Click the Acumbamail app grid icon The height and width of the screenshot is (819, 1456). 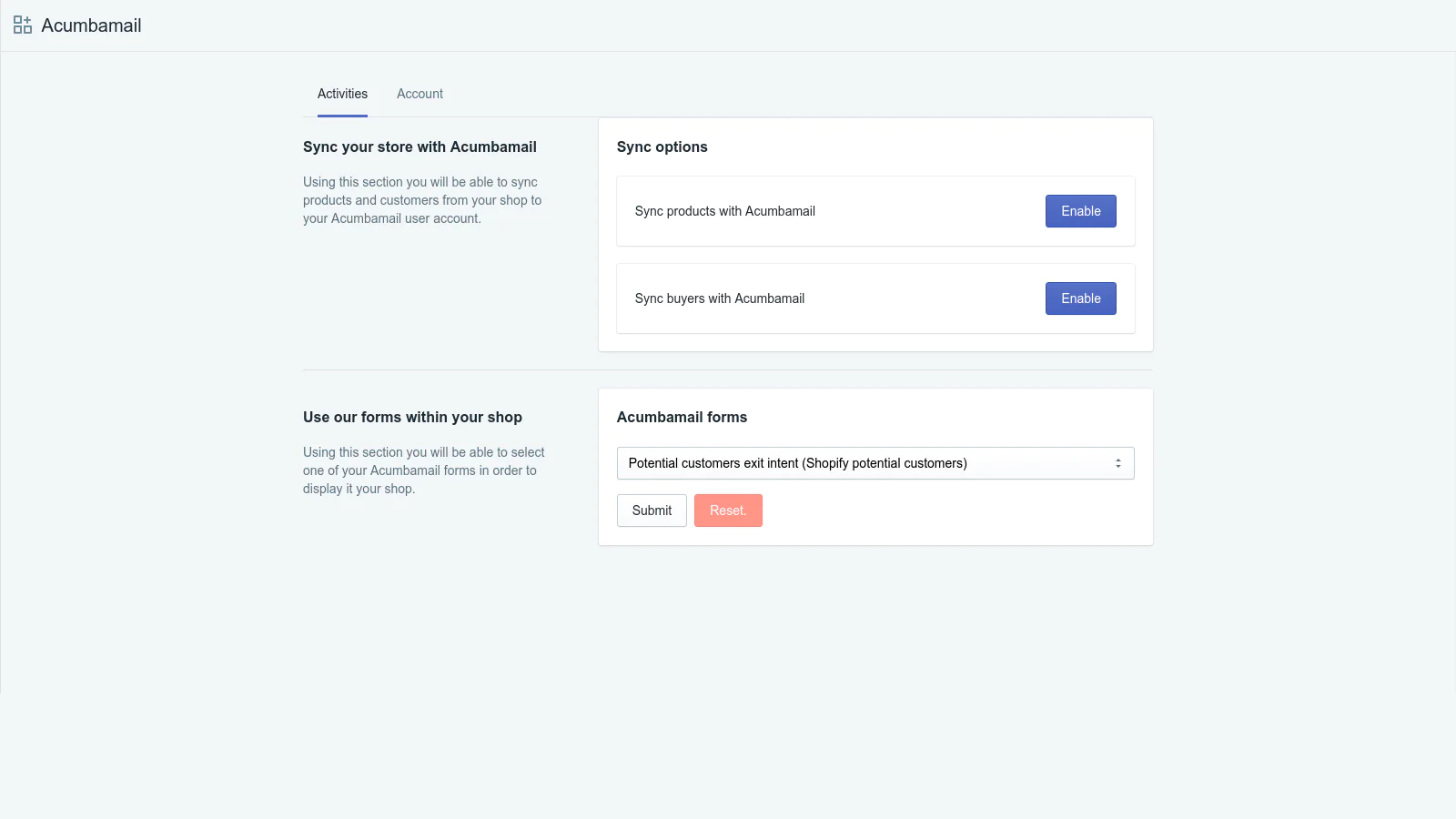[23, 25]
